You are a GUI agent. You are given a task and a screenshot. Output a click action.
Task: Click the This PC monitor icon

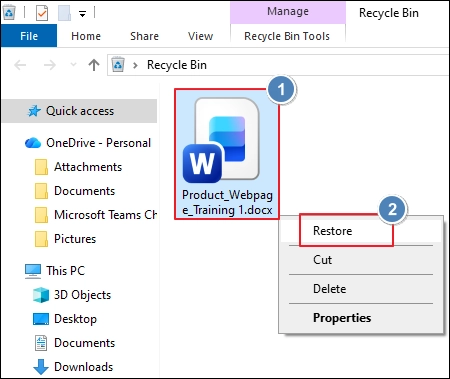pyautogui.click(x=33, y=271)
